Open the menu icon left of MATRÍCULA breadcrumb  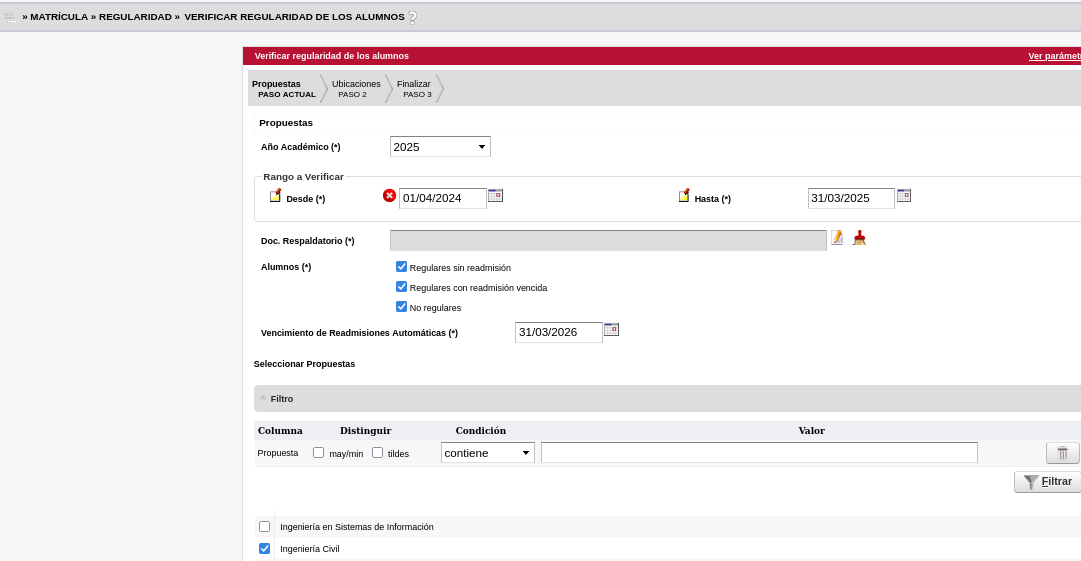pos(10,17)
